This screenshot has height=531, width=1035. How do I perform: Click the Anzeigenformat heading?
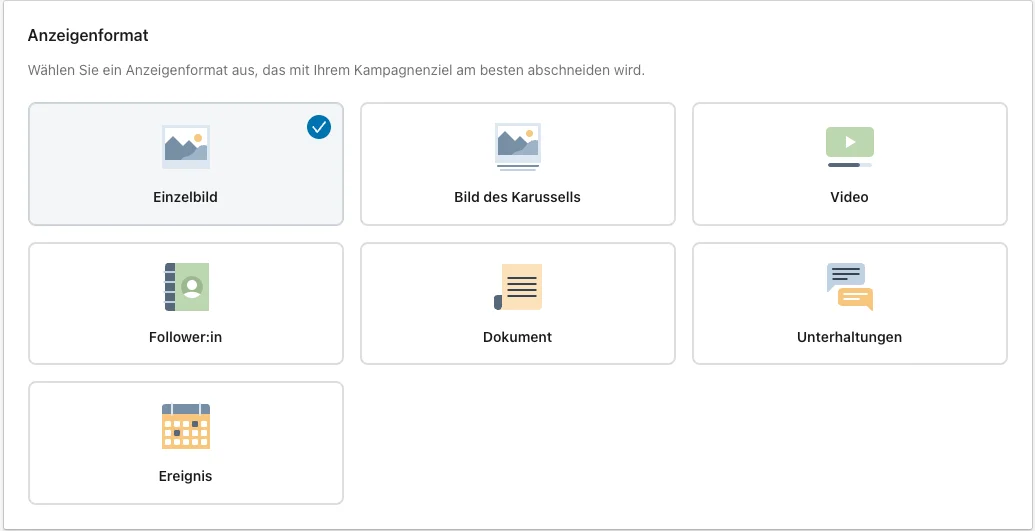[x=88, y=36]
